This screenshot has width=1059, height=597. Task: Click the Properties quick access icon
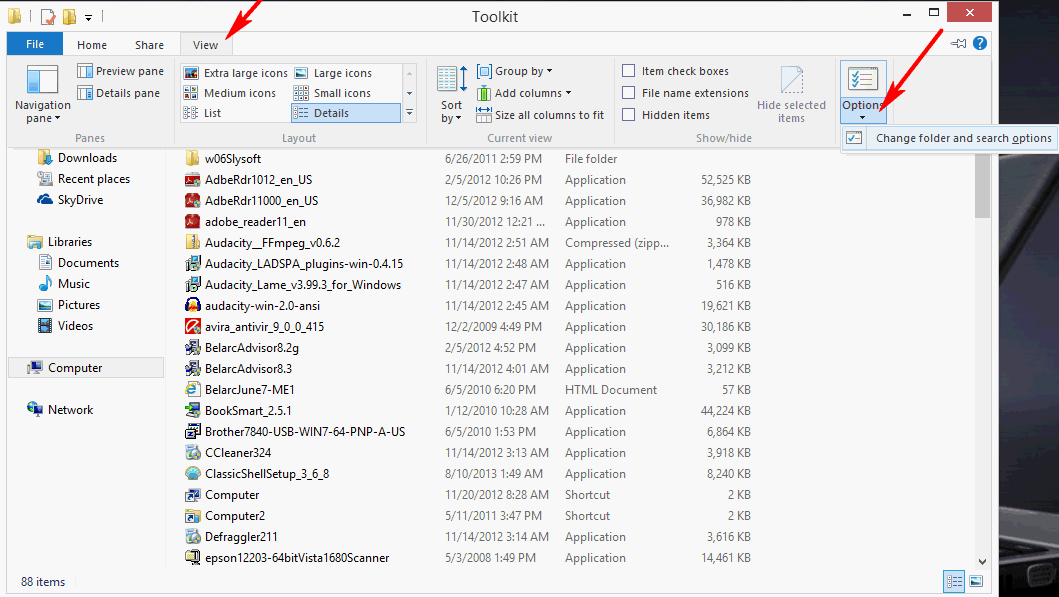tap(47, 16)
